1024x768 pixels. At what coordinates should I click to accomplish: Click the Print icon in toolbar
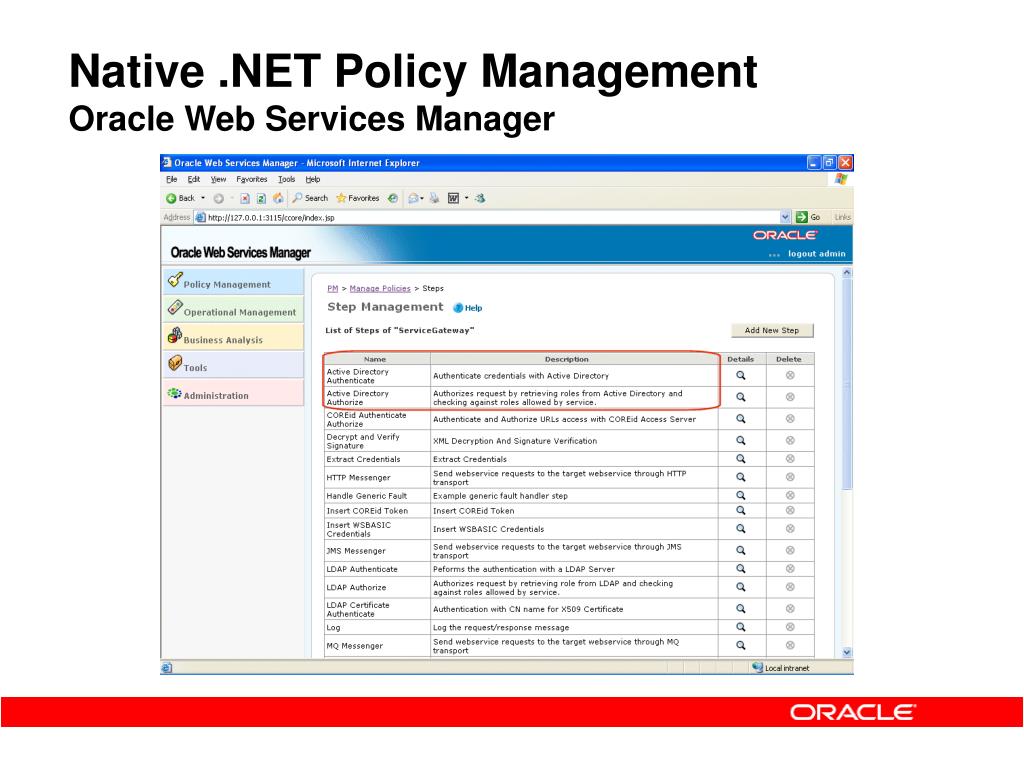click(434, 199)
